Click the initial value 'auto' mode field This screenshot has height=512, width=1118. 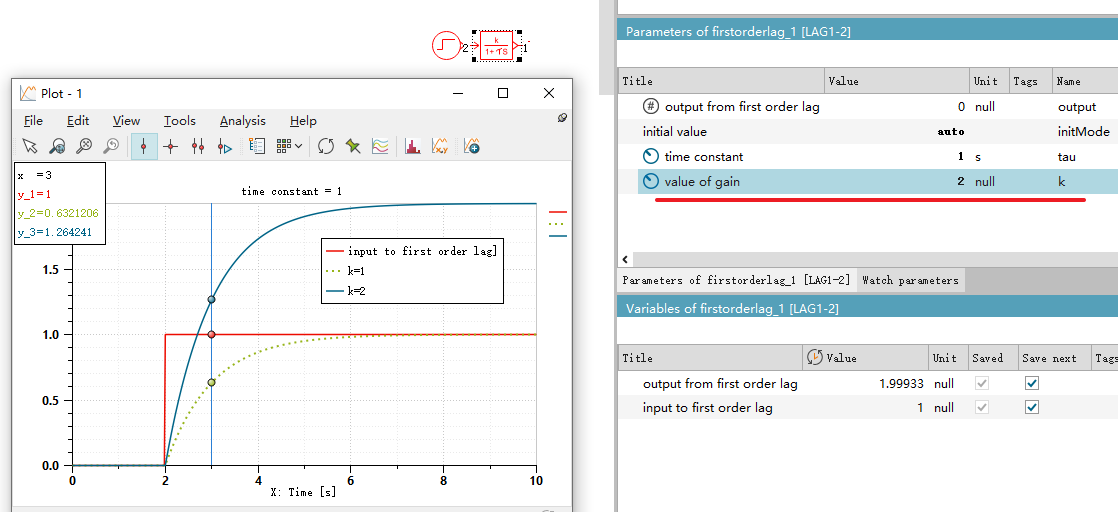tap(950, 131)
